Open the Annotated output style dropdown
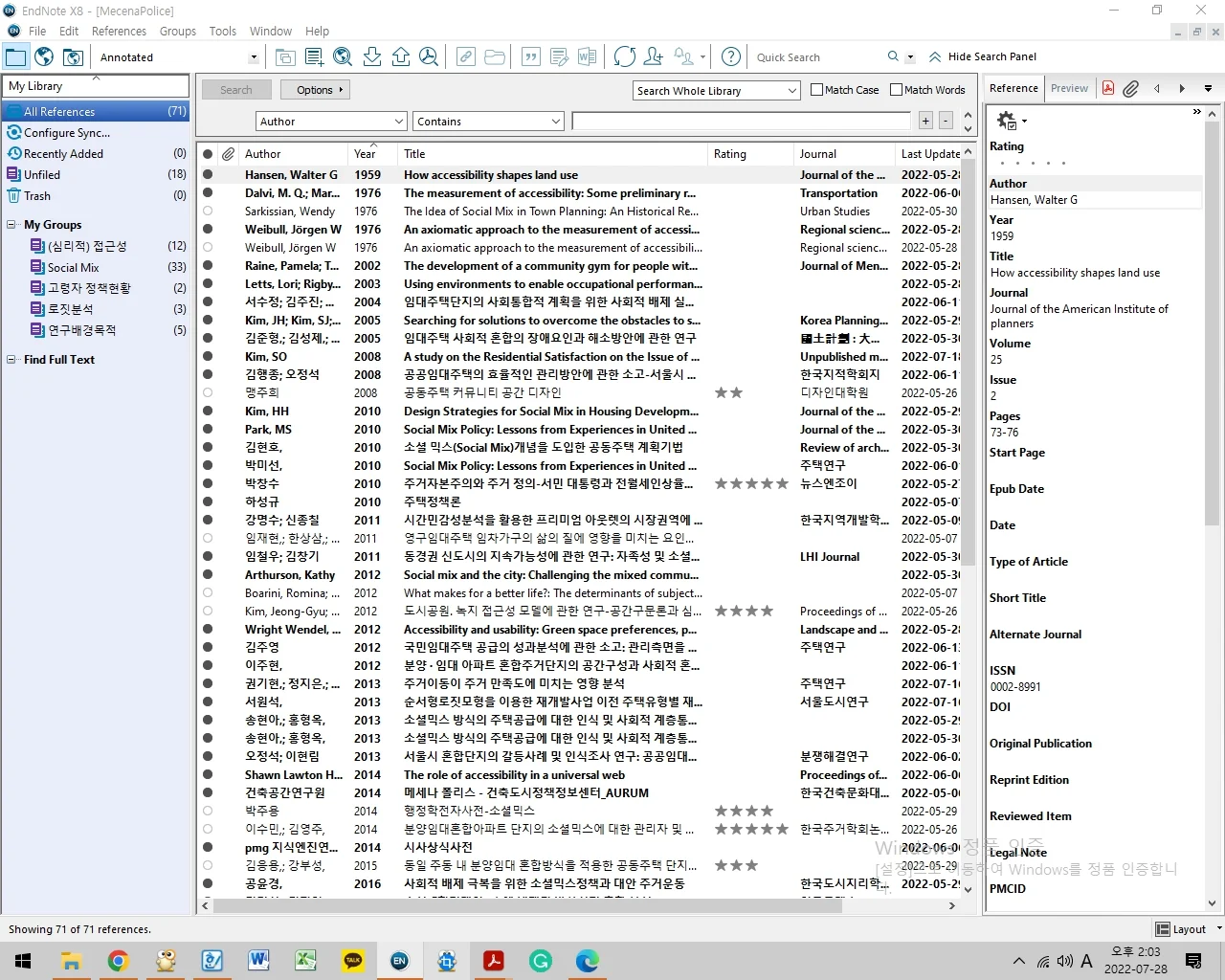Image resolution: width=1225 pixels, height=980 pixels. click(253, 57)
